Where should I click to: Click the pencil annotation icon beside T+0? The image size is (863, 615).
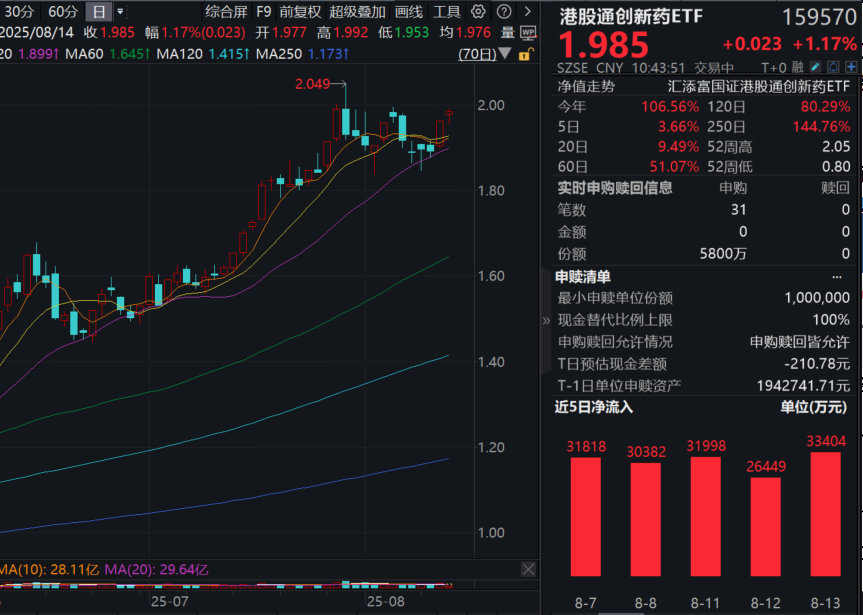(815, 67)
